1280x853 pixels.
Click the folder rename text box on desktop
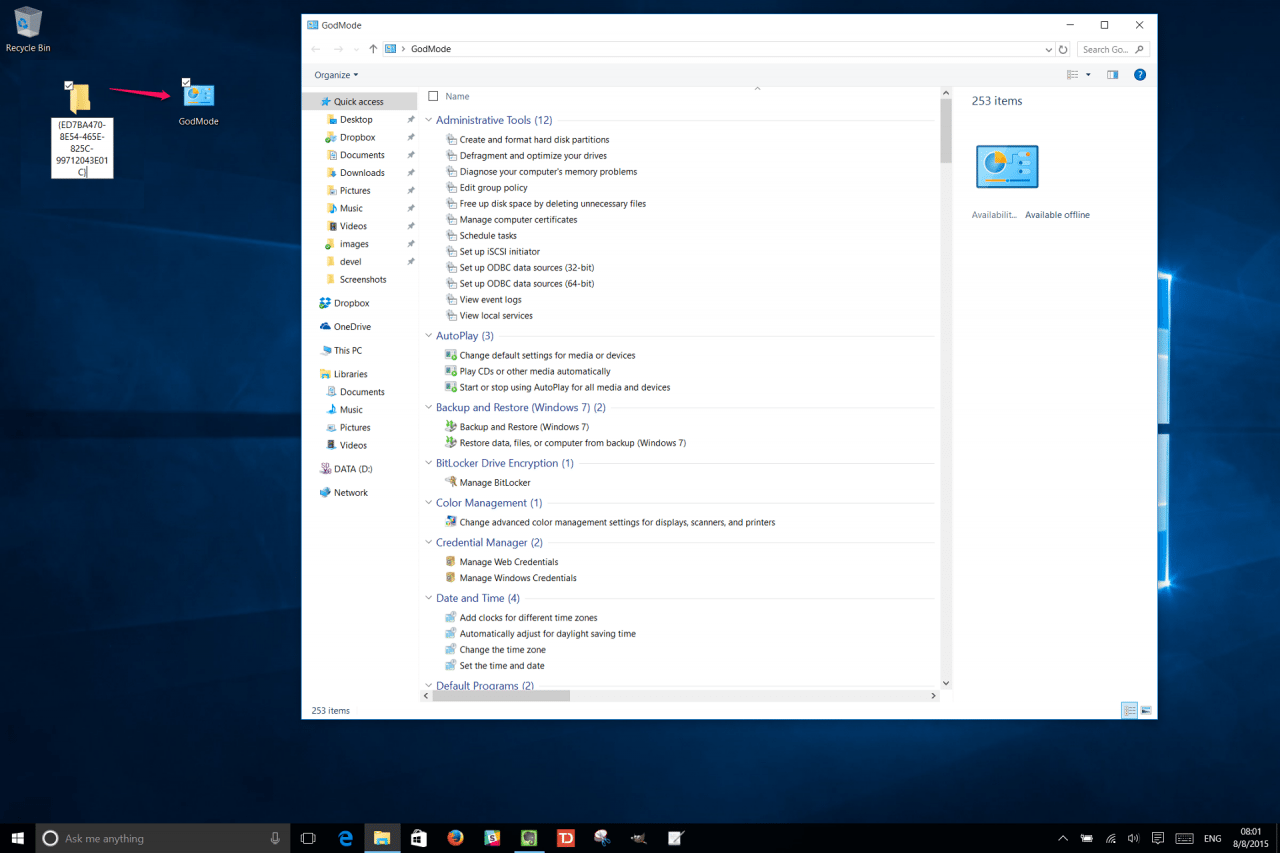coord(82,148)
